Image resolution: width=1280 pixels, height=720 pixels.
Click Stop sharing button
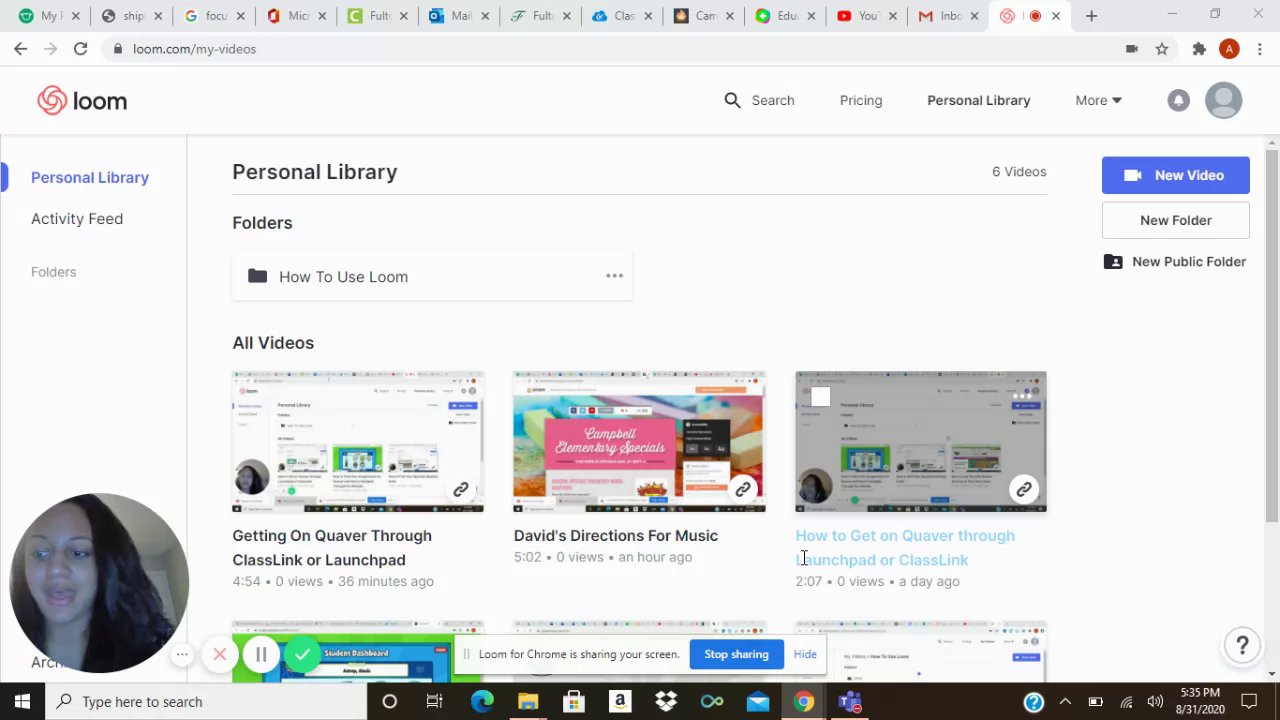(736, 654)
